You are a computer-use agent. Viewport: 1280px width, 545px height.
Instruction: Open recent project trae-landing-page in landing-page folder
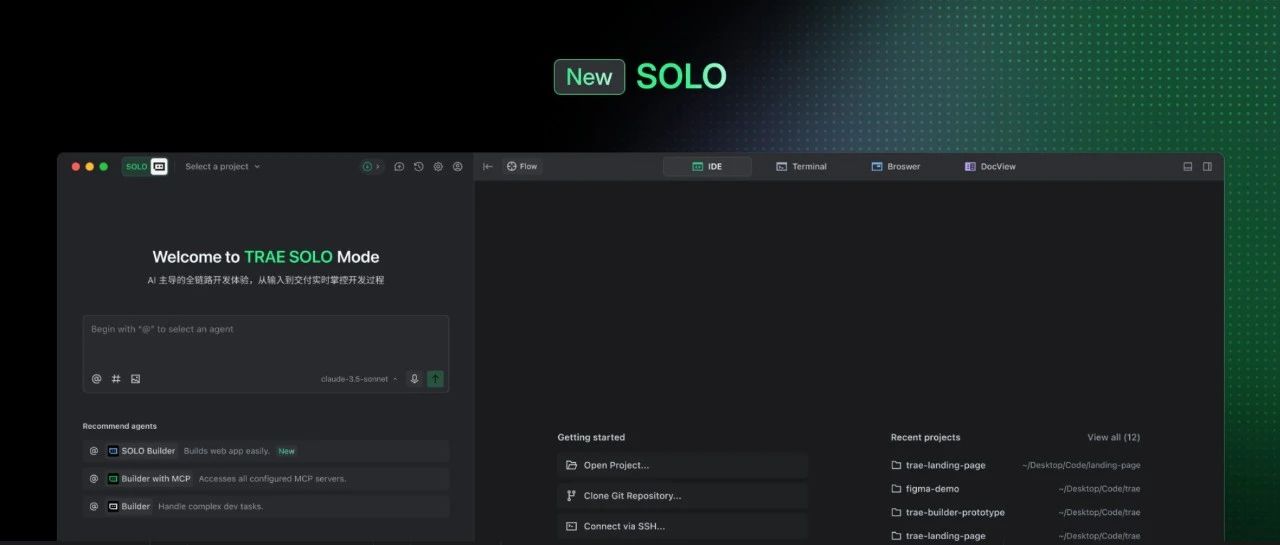click(x=1015, y=465)
